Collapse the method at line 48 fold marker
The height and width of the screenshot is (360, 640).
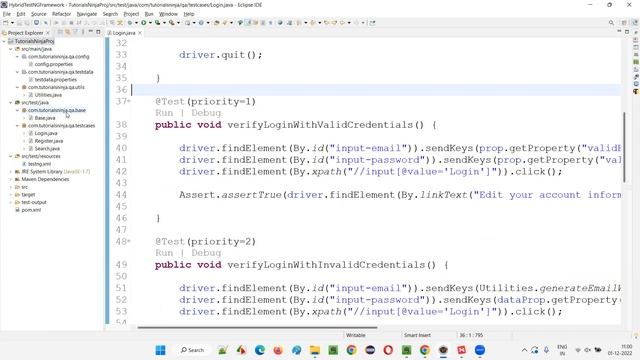(x=129, y=241)
